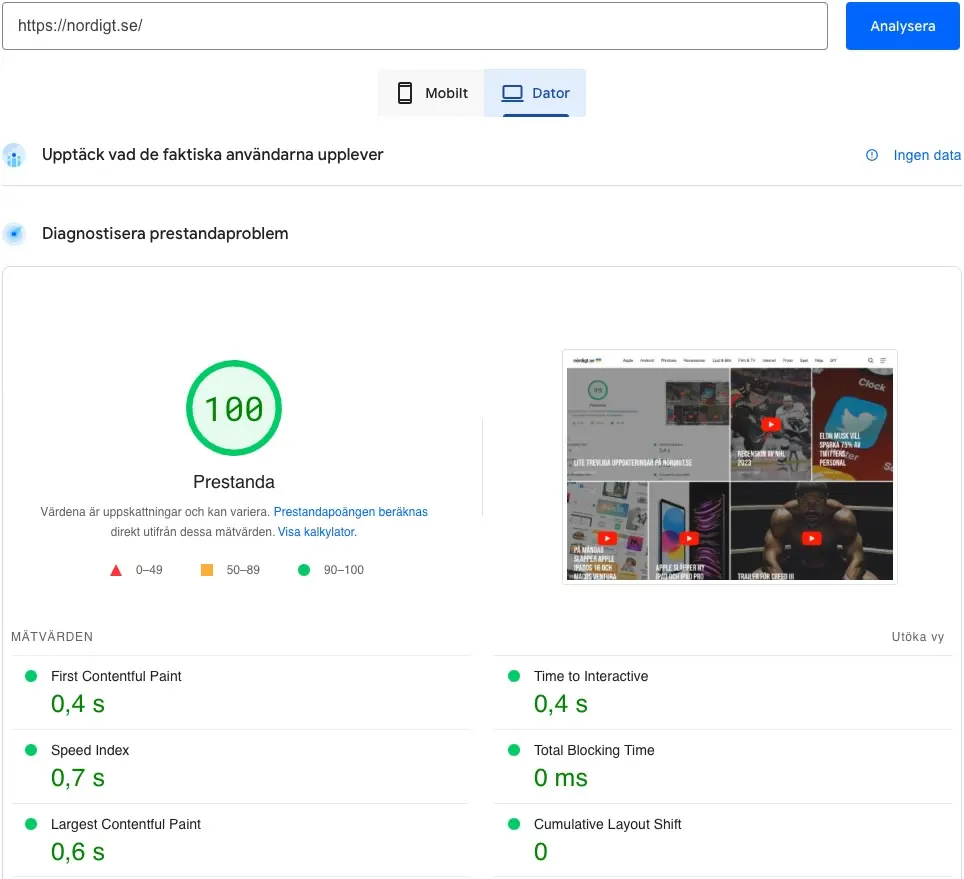Image resolution: width=964 pixels, height=879 pixels.
Task: Click the orange square 50–89 legend icon
Action: (x=207, y=570)
